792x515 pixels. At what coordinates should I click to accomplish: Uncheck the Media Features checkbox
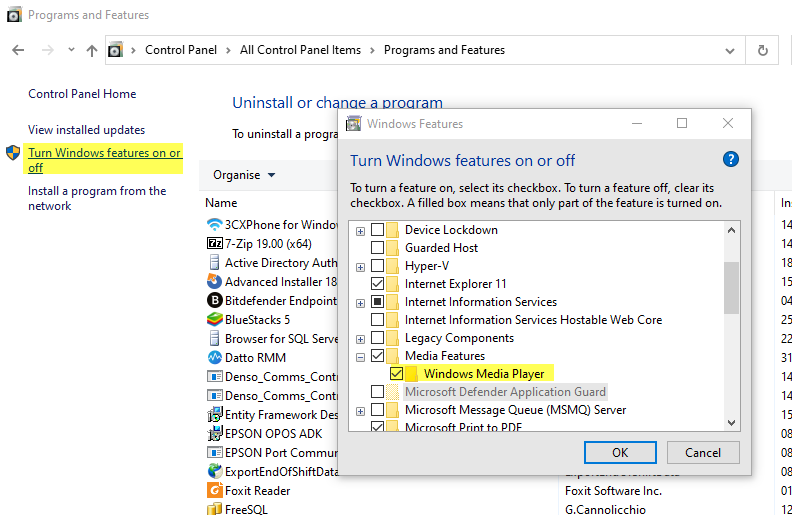(377, 356)
